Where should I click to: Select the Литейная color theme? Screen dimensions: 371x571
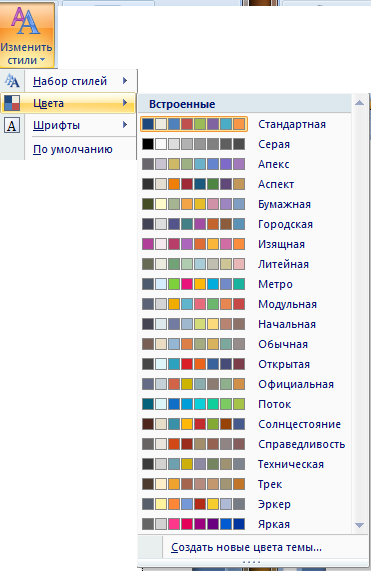point(245,264)
